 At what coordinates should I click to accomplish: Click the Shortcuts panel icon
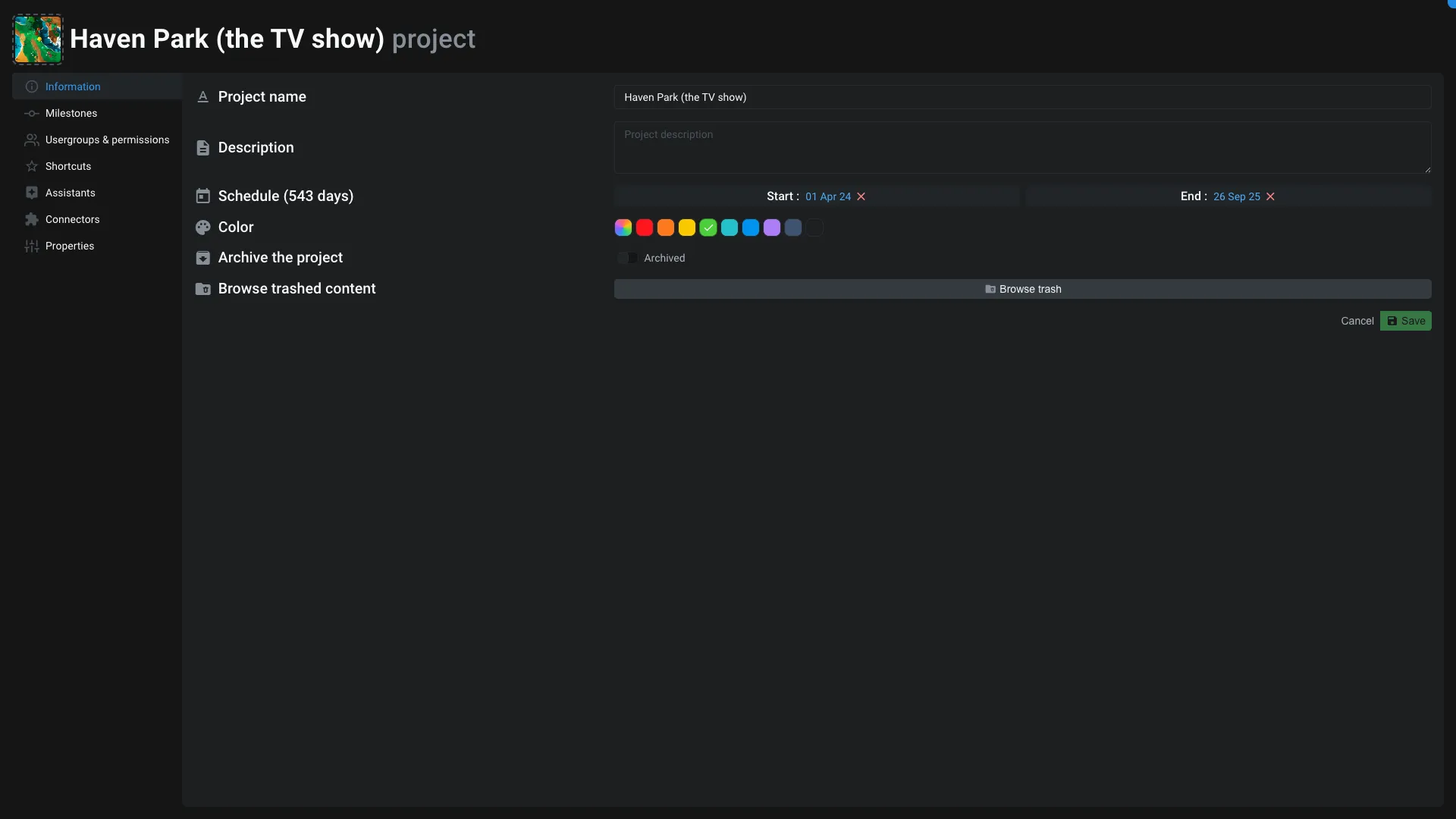click(x=32, y=167)
